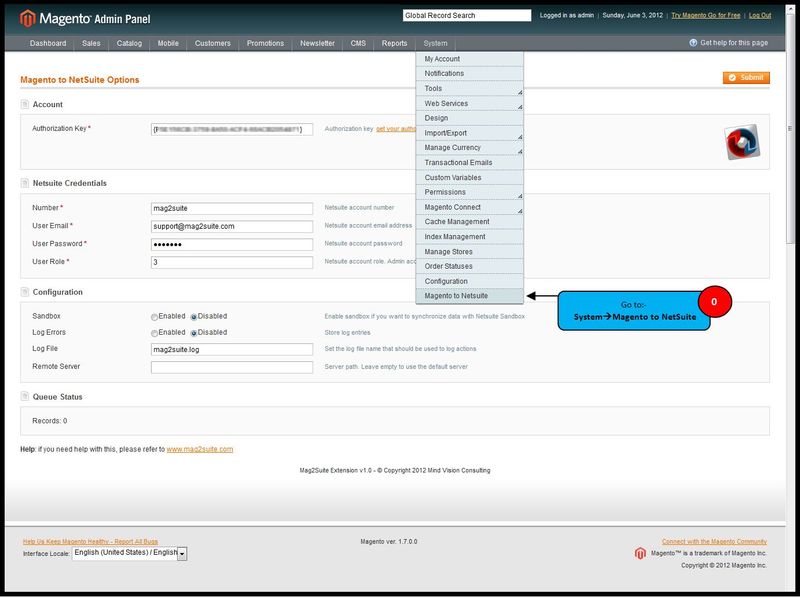Choose Design from System menu
This screenshot has width=800, height=597.
click(x=469, y=118)
